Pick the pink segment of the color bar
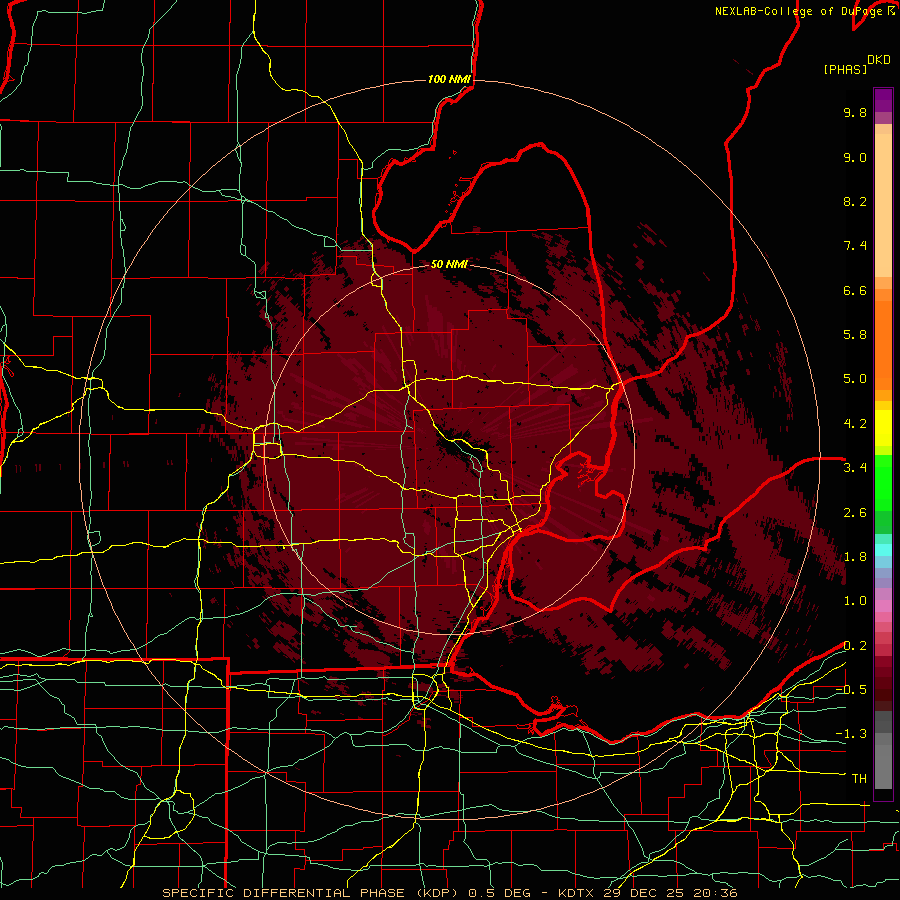The height and width of the screenshot is (900, 900). click(883, 606)
